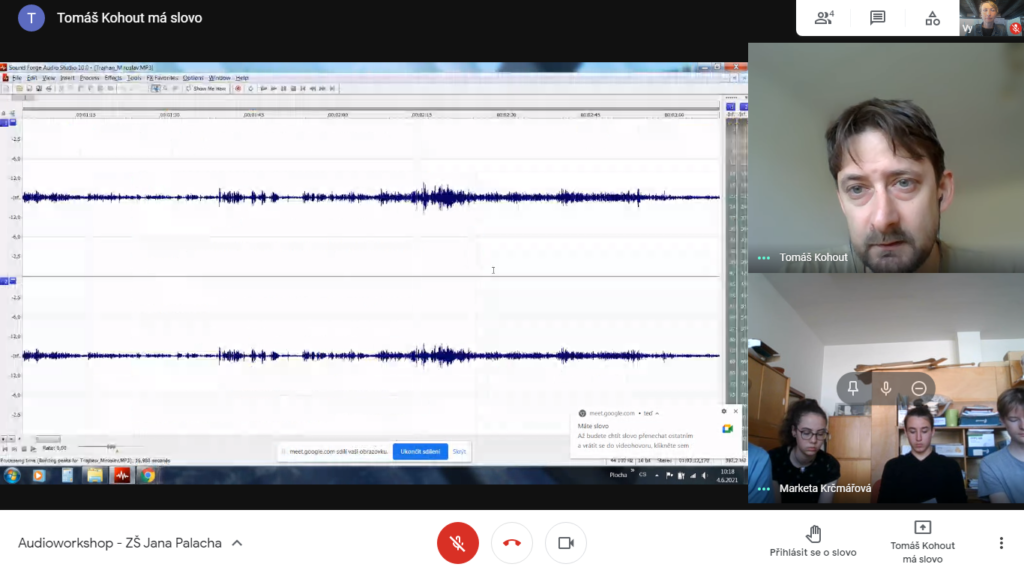
Task: Open the Options menu in Sound Forge
Action: (x=193, y=78)
